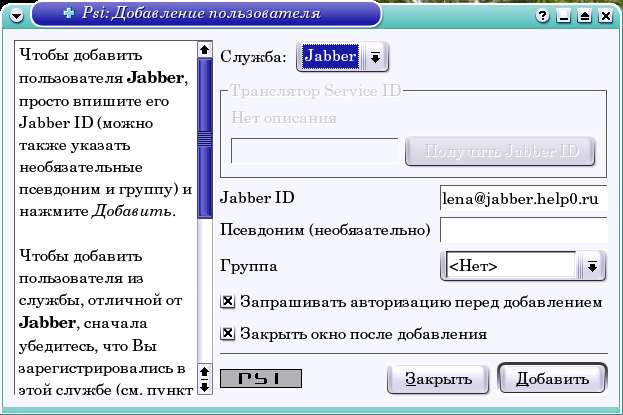Click the Транслятор Service ID text field
Viewport: 623px width, 415px height.
[x=314, y=151]
